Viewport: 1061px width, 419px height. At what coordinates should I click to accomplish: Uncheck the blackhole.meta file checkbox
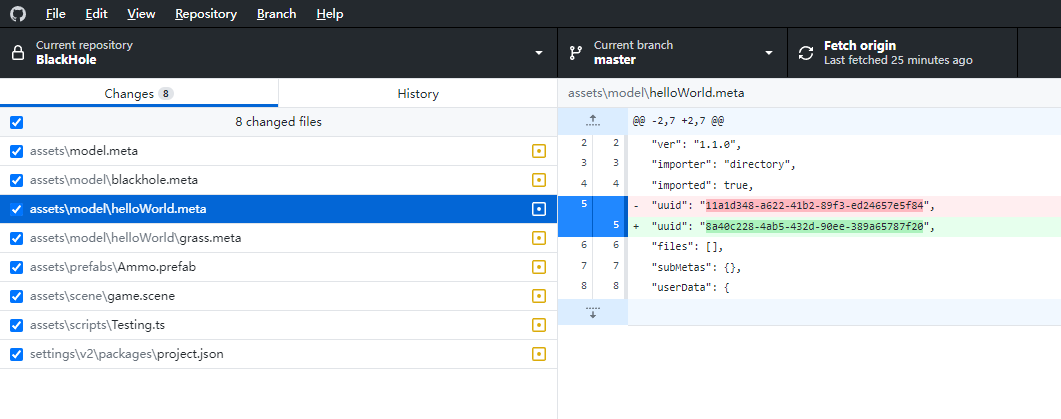[x=16, y=180]
